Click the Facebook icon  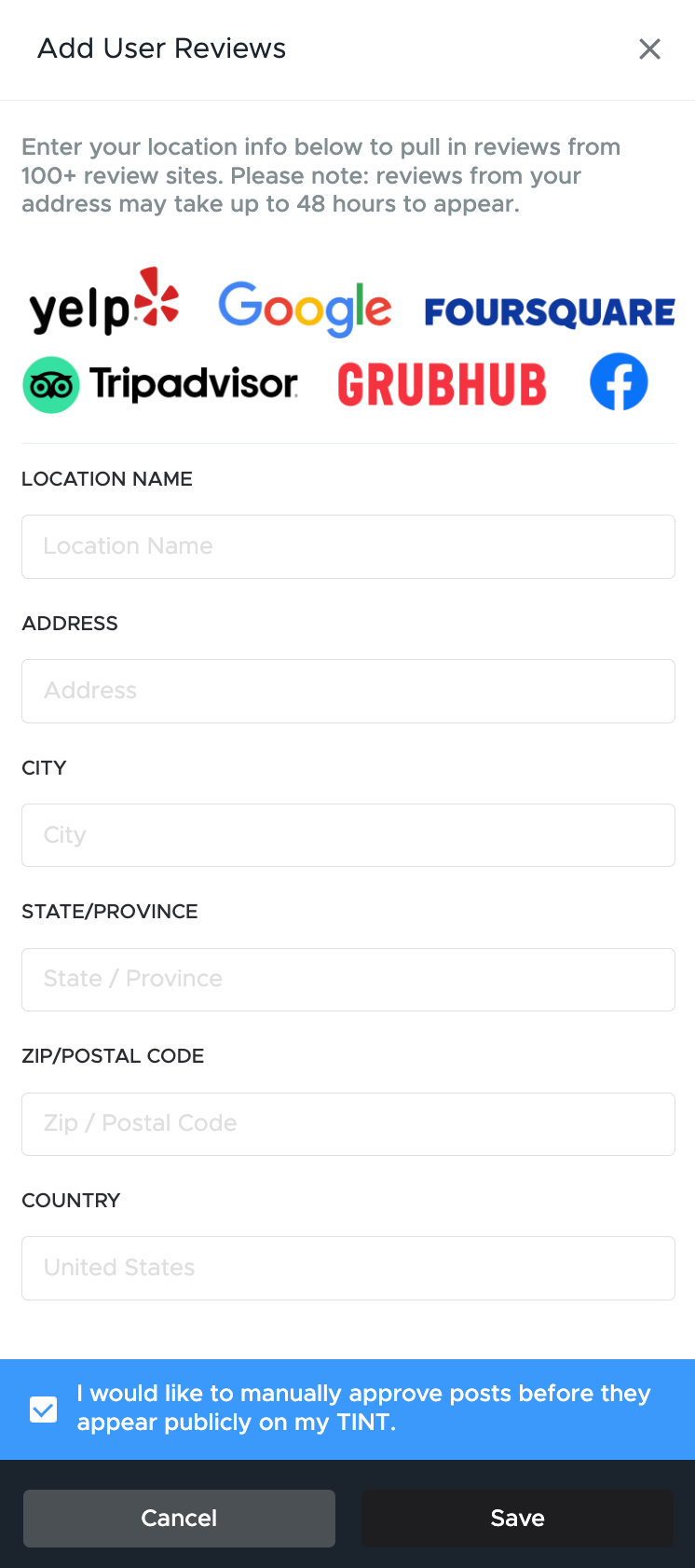click(x=619, y=381)
